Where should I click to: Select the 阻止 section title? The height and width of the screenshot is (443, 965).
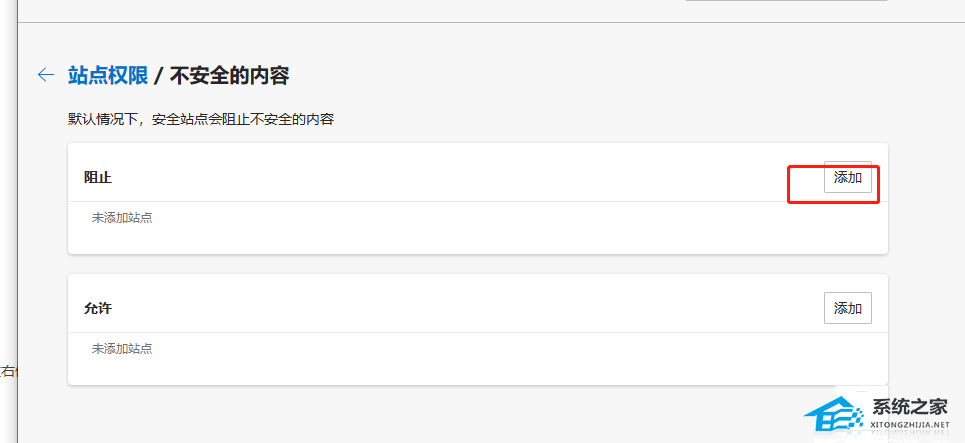coord(98,178)
